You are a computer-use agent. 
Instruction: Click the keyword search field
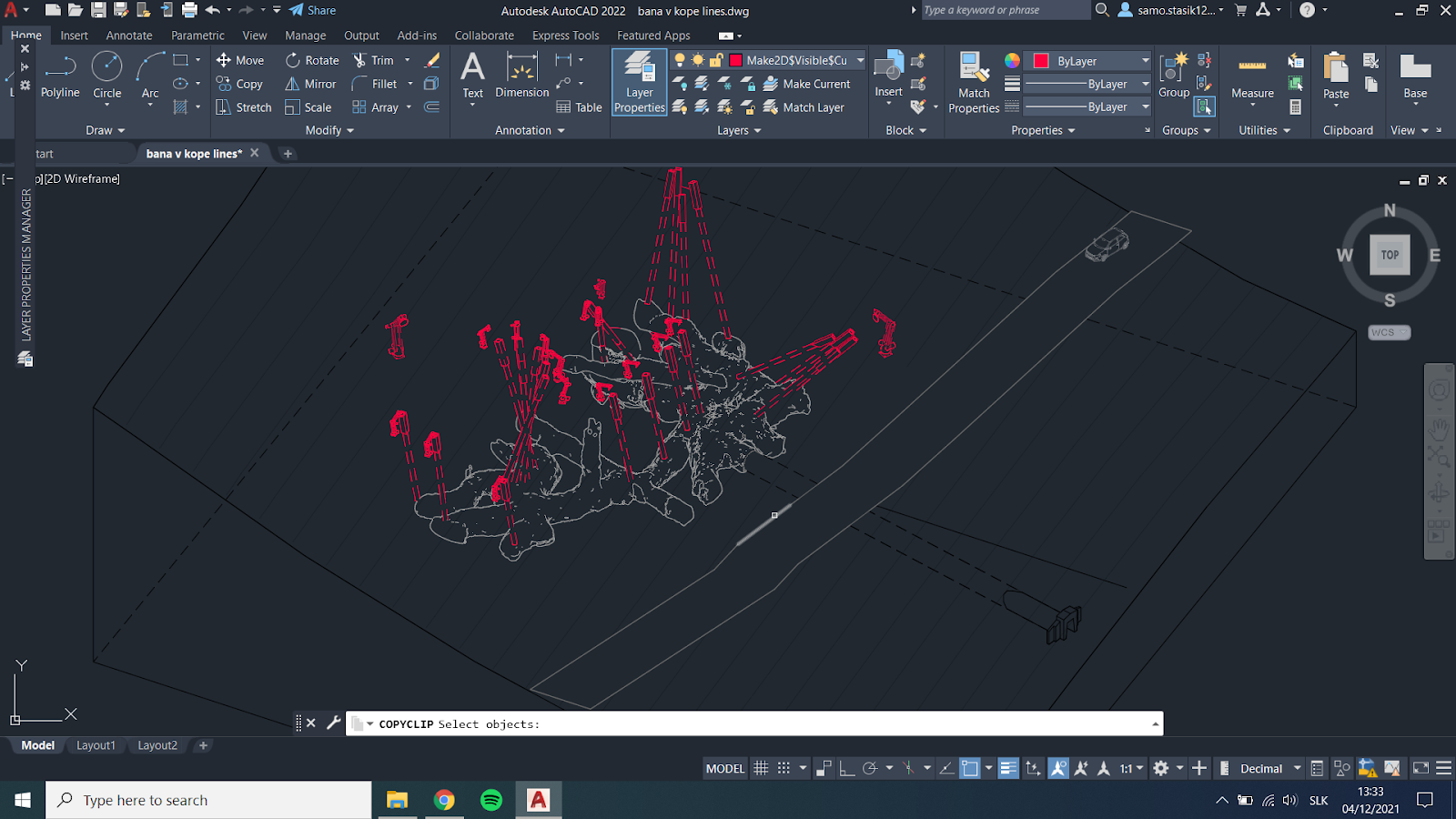pyautogui.click(x=1005, y=10)
